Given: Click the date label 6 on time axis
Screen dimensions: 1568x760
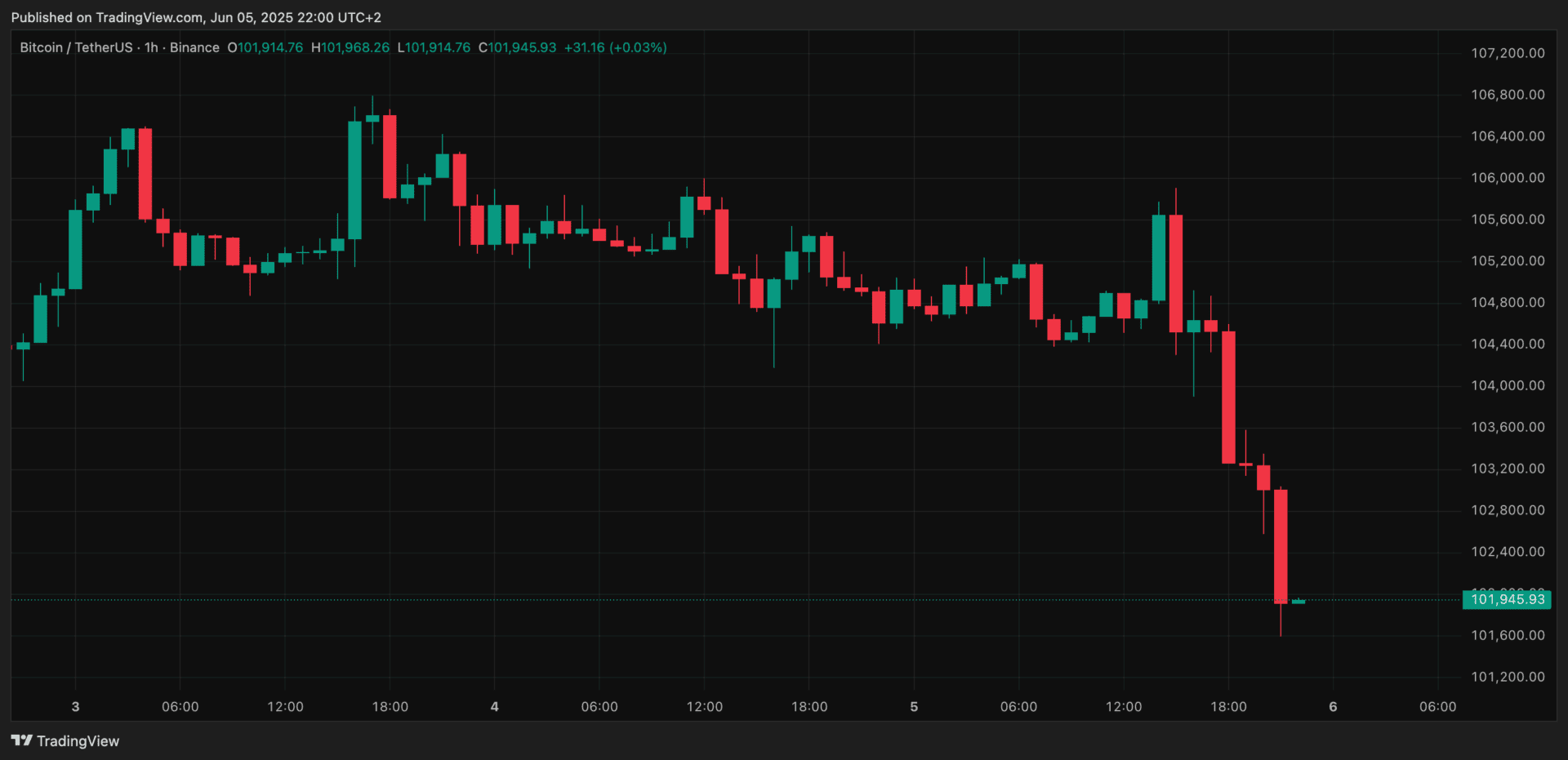Looking at the screenshot, I should [1333, 706].
